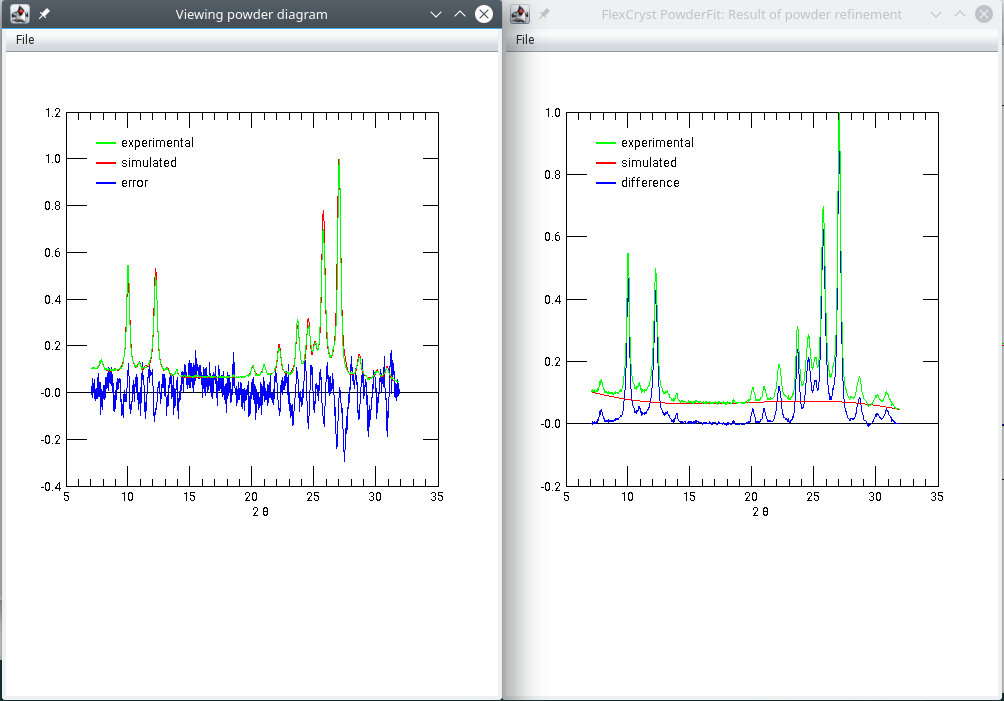
Task: Click the "2 θ" axis label in left plot
Action: tap(260, 512)
